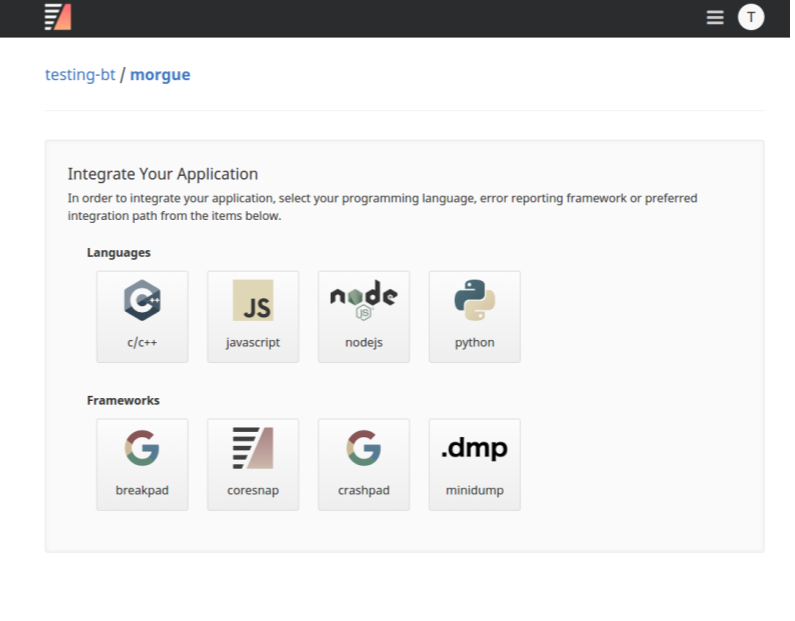This screenshot has height=621, width=795.
Task: Click the C/C++ language icon
Action: [142, 300]
